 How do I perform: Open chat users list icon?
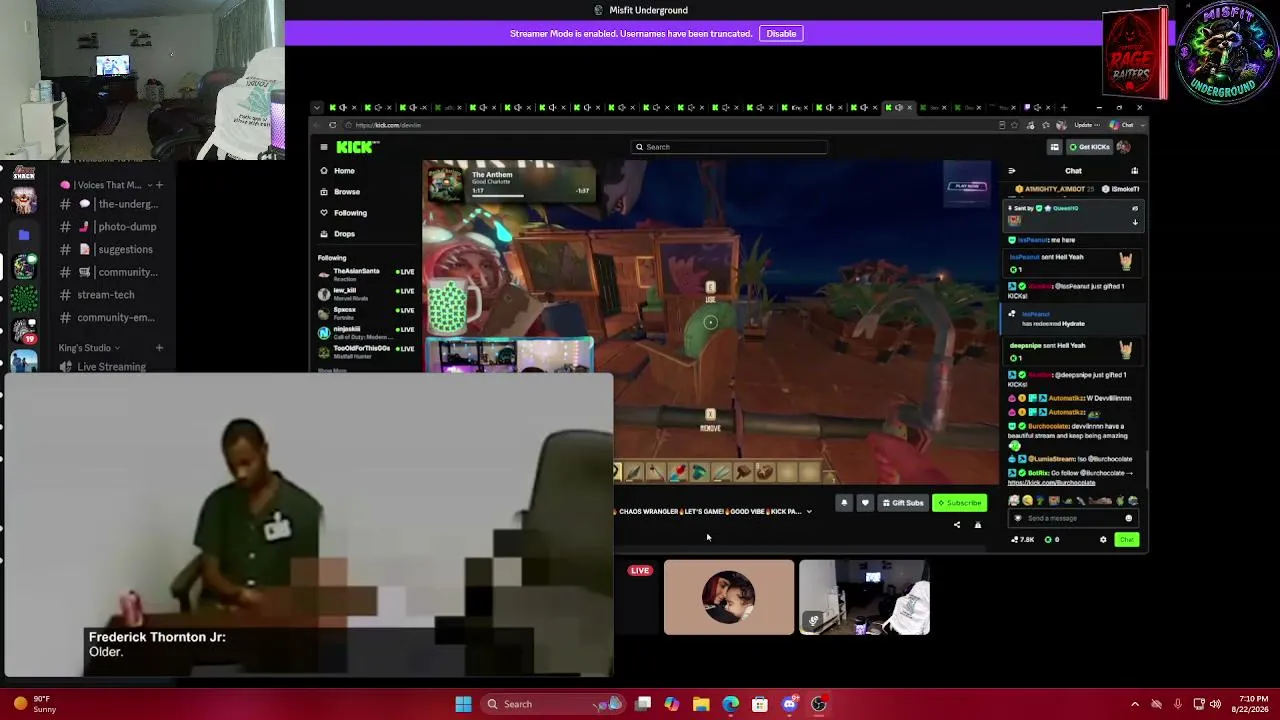pos(1134,171)
